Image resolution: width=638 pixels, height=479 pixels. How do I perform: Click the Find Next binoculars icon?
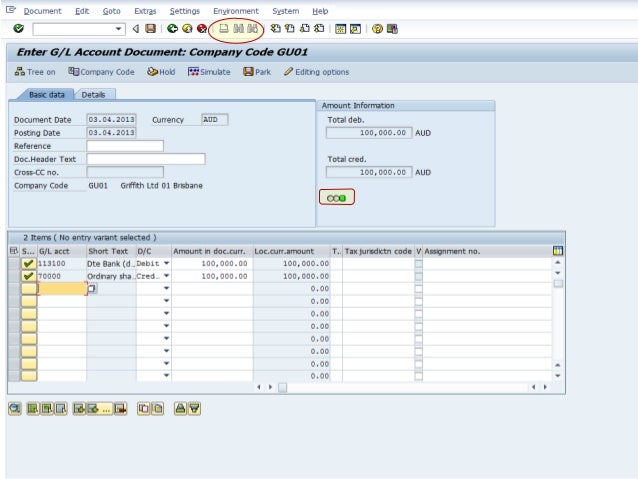click(x=253, y=28)
